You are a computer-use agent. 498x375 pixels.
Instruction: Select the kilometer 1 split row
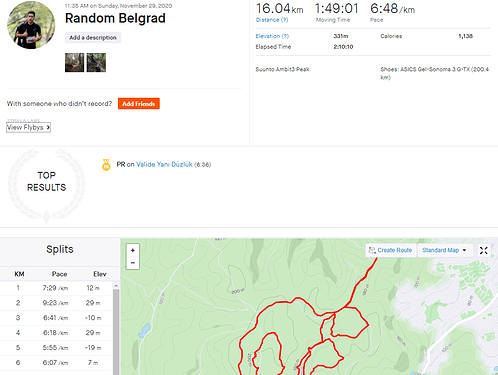56,288
